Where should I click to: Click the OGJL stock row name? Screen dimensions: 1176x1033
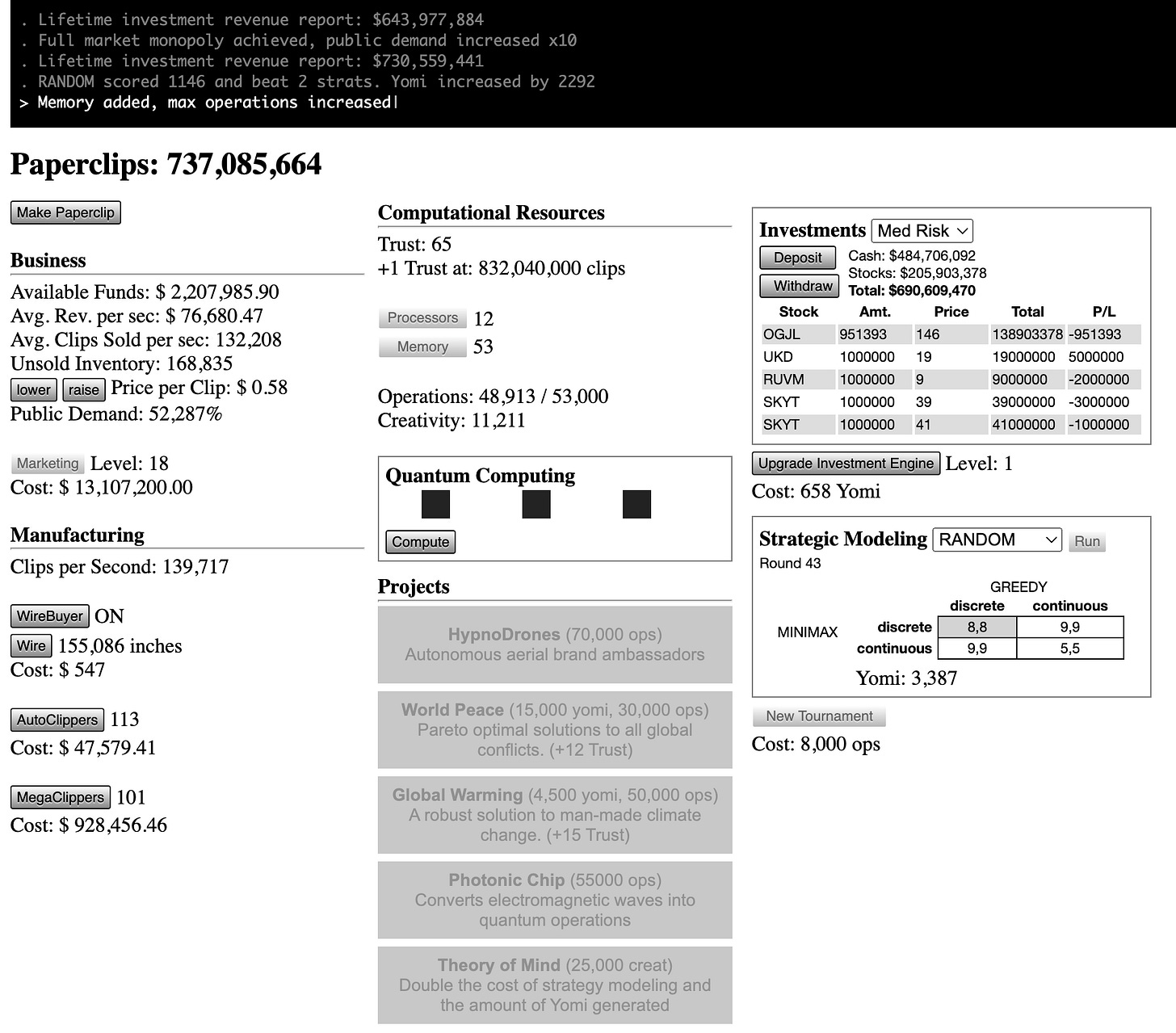[781, 334]
